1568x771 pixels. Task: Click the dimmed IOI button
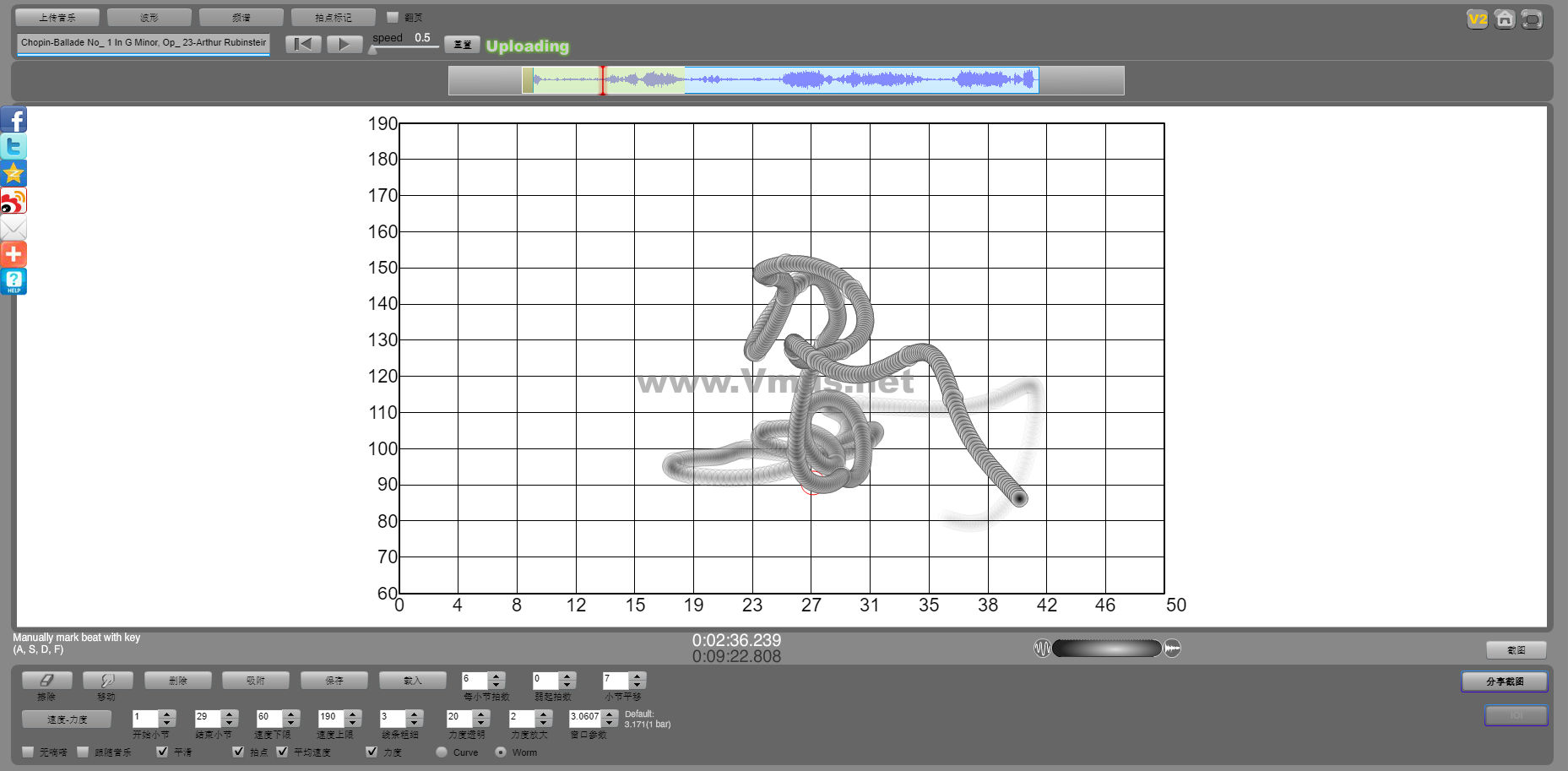(1516, 715)
